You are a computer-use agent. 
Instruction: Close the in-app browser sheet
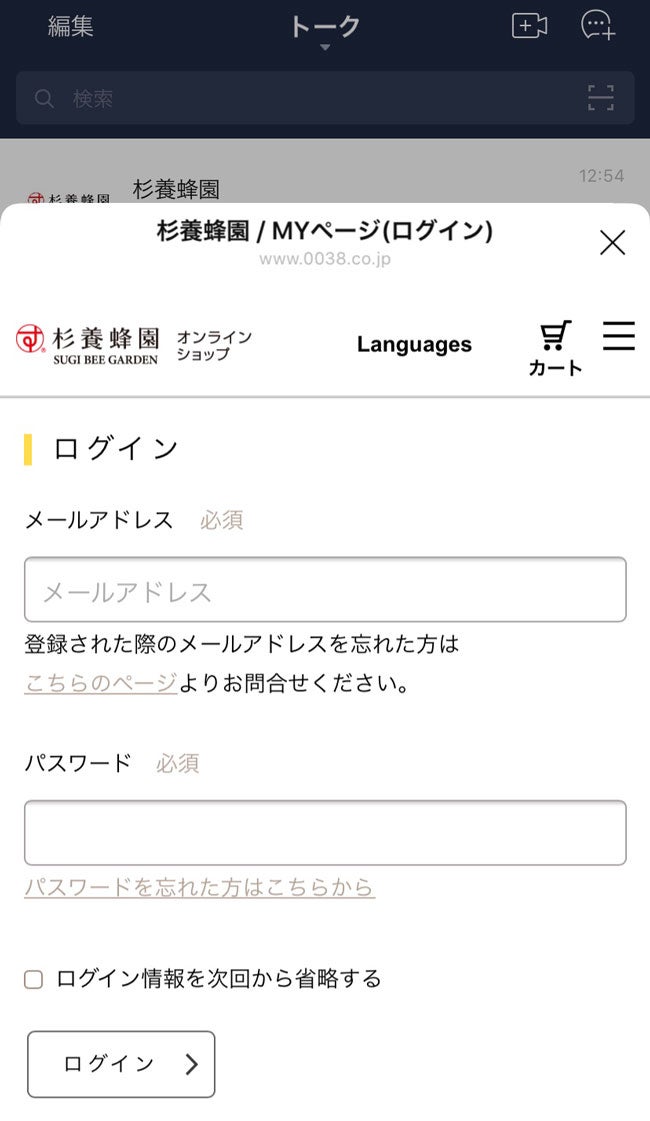612,242
